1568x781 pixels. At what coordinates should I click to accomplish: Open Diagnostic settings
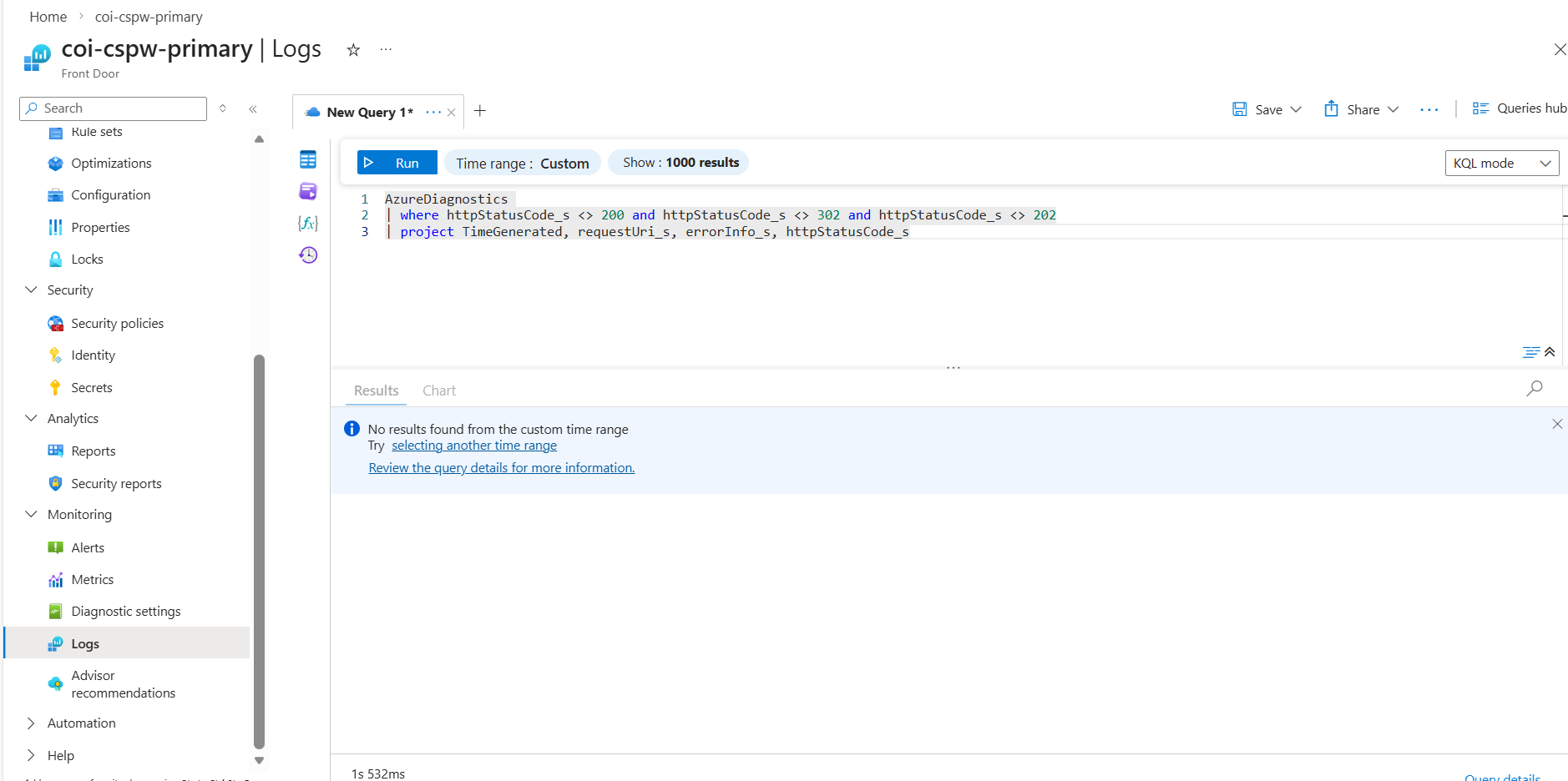click(127, 612)
